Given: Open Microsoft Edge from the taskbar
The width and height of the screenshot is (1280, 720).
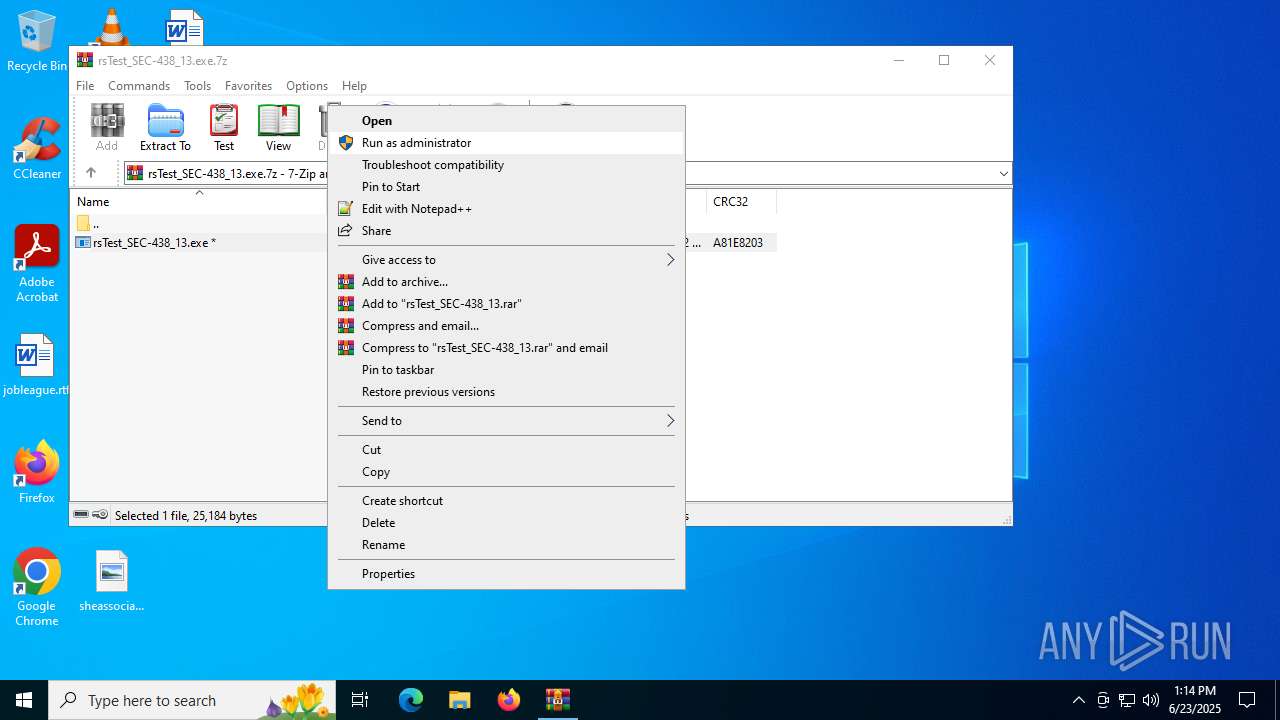Looking at the screenshot, I should [x=411, y=700].
